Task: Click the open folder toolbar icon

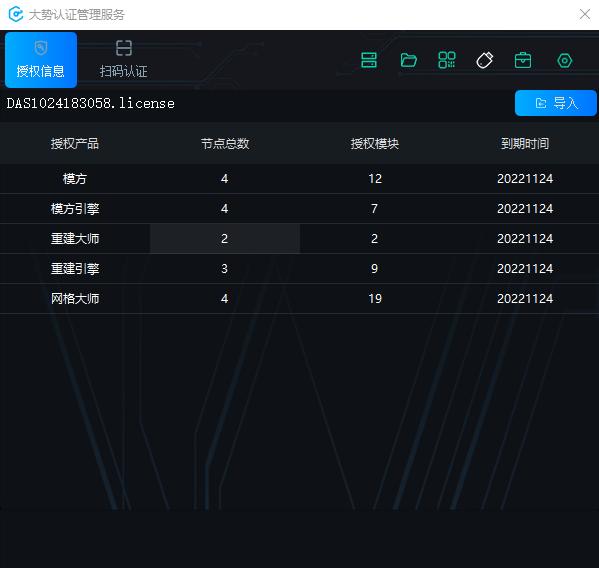Action: (408, 60)
